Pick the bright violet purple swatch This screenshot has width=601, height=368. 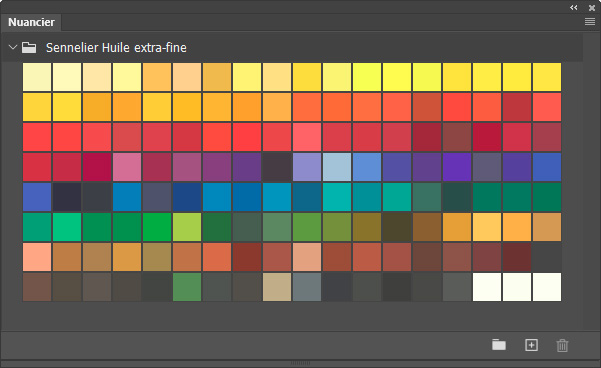pyautogui.click(x=457, y=167)
